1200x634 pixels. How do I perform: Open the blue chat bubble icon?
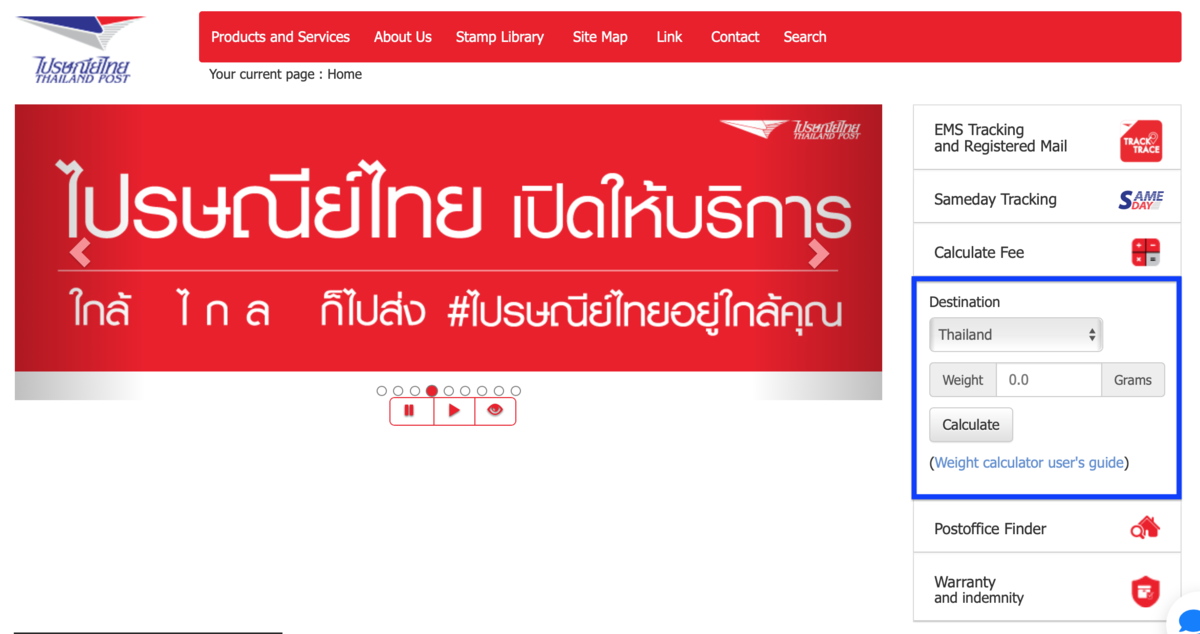(x=1188, y=620)
